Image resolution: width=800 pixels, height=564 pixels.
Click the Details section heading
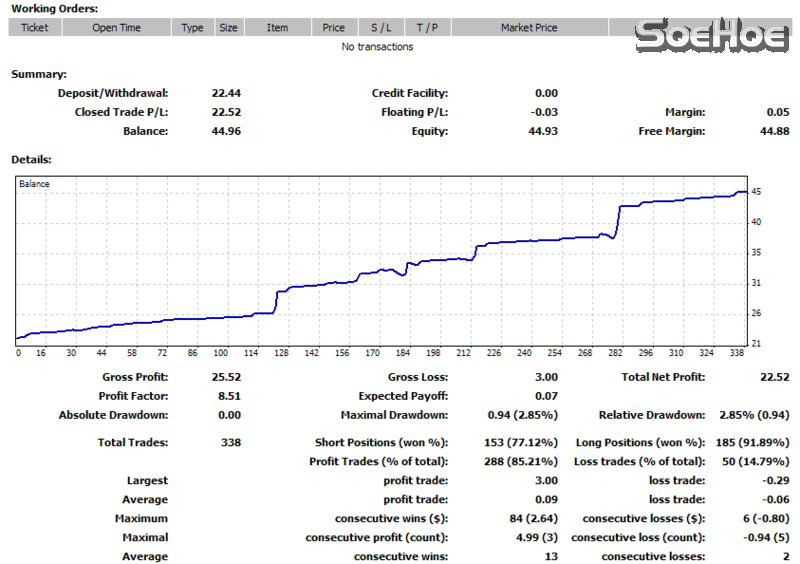click(31, 159)
